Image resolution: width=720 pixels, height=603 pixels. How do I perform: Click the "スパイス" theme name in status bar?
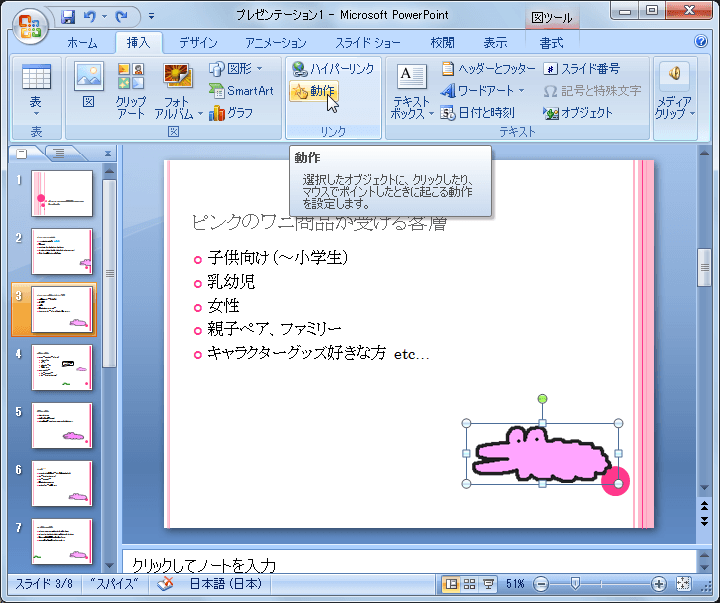pos(114,584)
